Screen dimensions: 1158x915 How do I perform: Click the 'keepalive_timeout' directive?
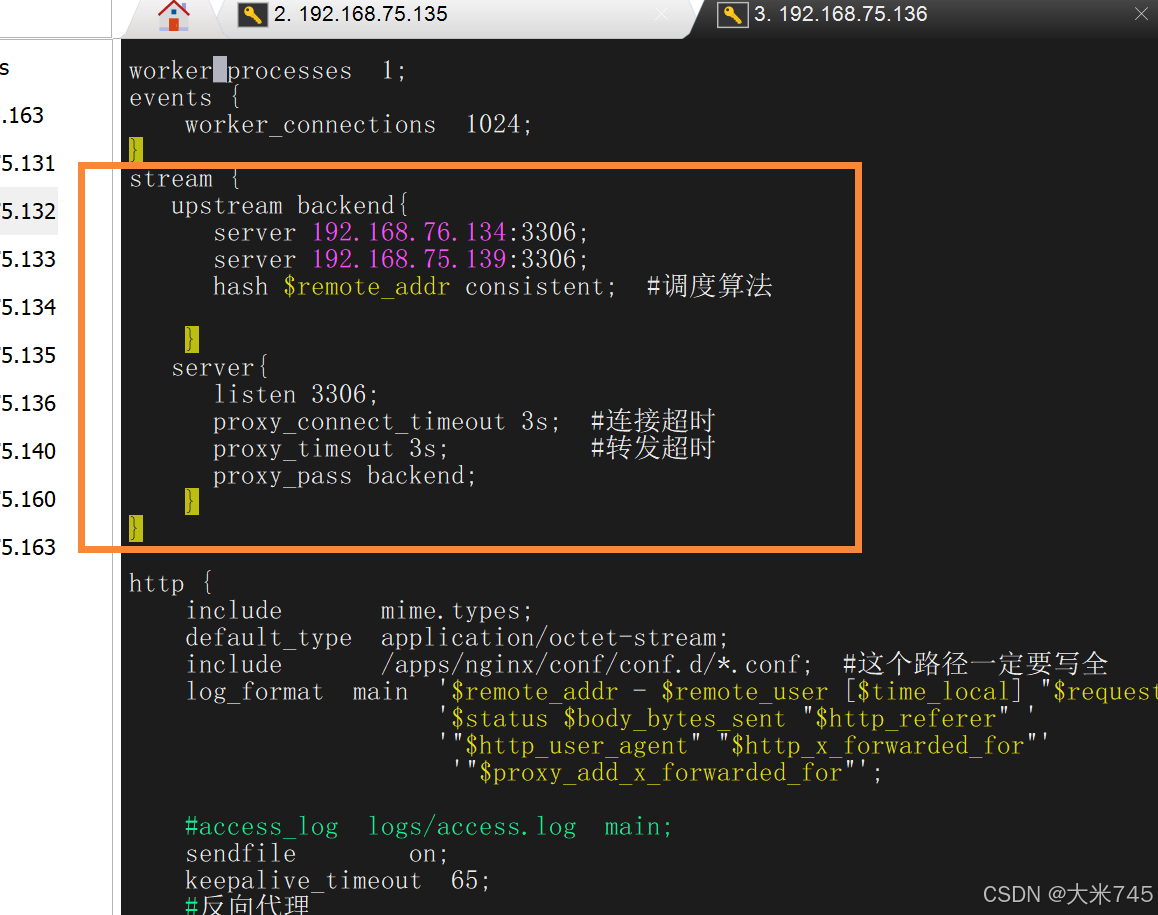click(x=303, y=880)
